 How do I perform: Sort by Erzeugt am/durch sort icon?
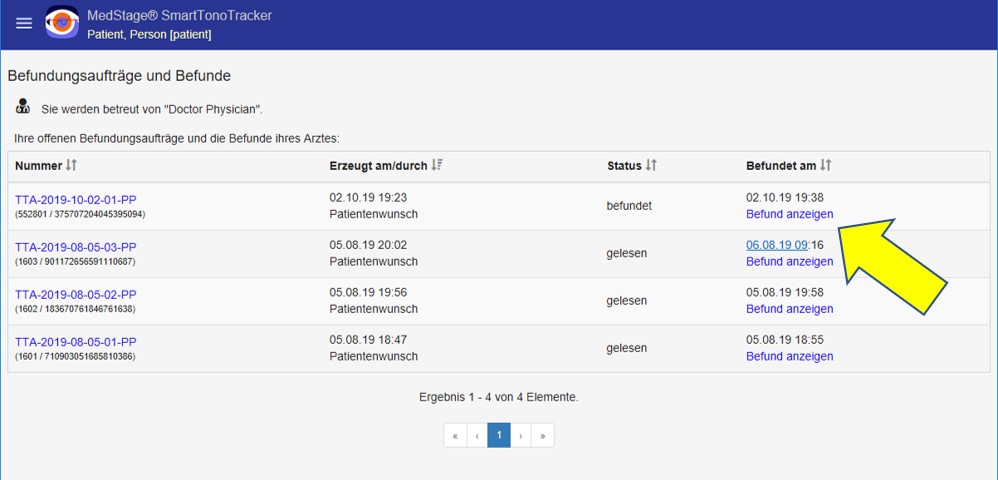click(437, 165)
